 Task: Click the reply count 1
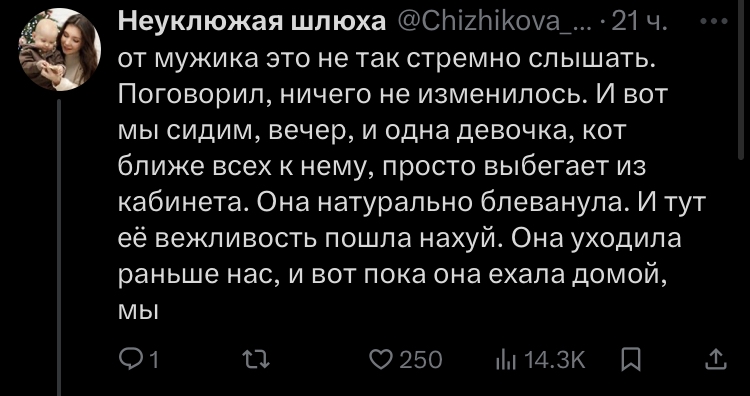click(x=154, y=360)
